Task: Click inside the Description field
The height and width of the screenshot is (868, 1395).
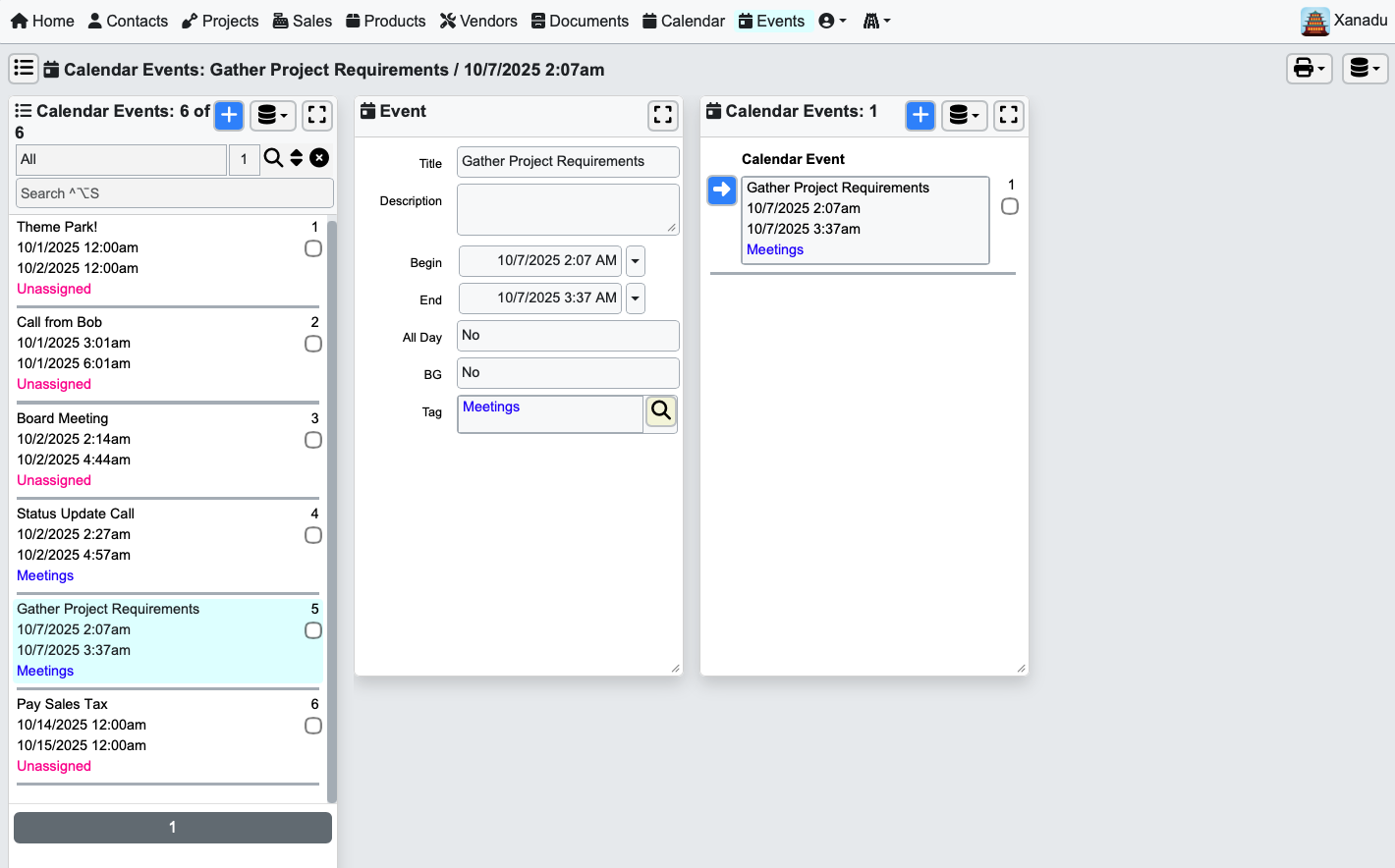Action: pos(567,208)
